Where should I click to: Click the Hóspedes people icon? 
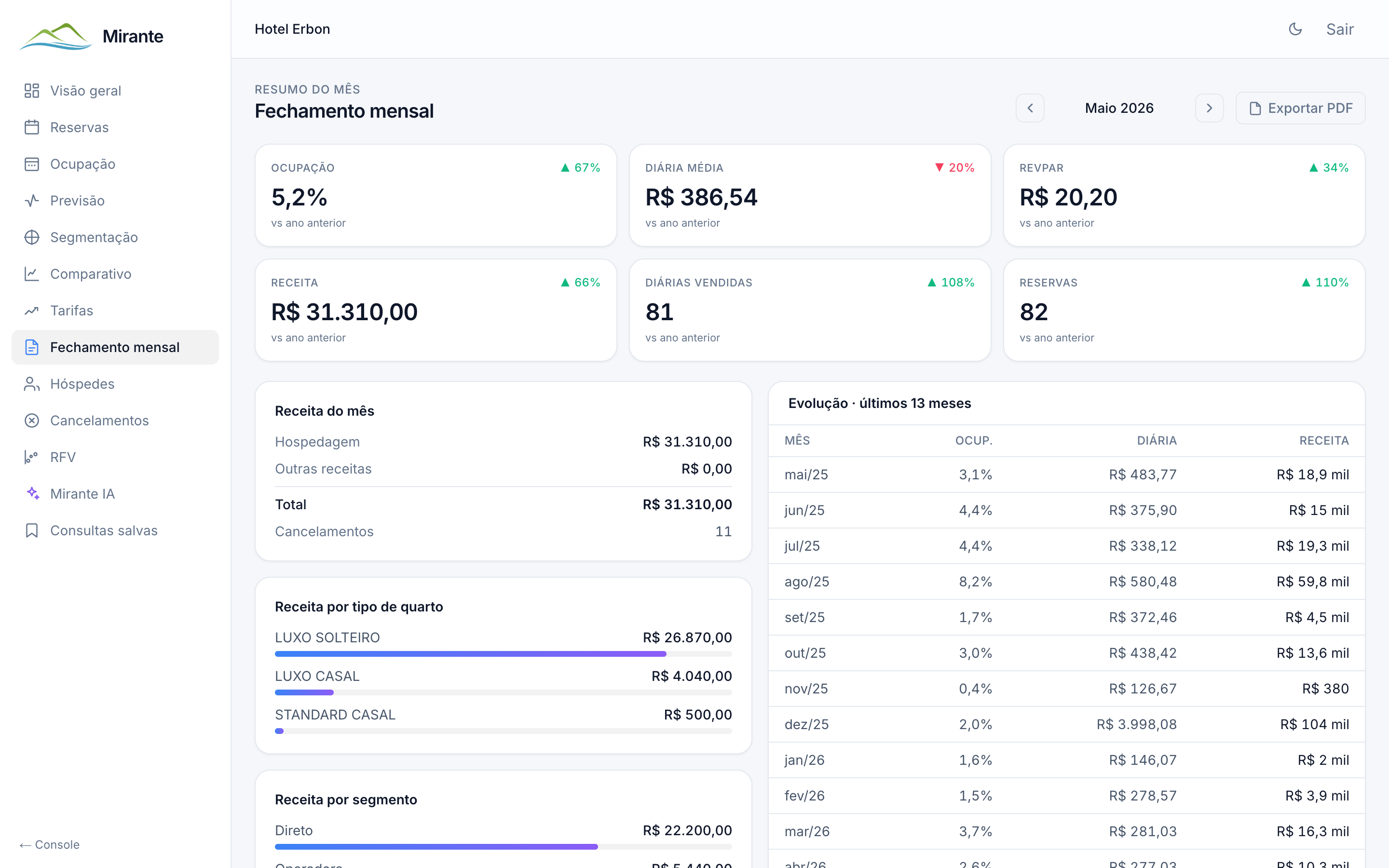coord(31,384)
